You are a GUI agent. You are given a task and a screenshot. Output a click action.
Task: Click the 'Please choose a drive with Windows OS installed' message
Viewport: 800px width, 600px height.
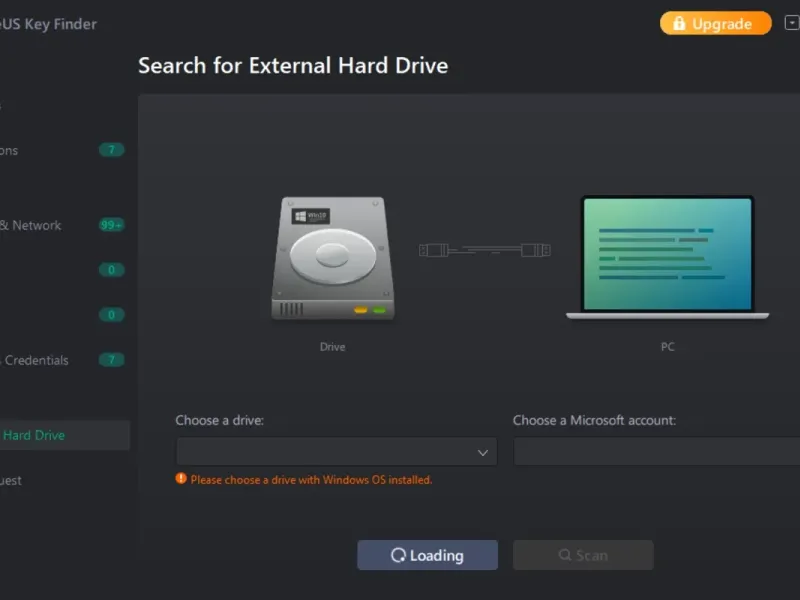coord(311,480)
